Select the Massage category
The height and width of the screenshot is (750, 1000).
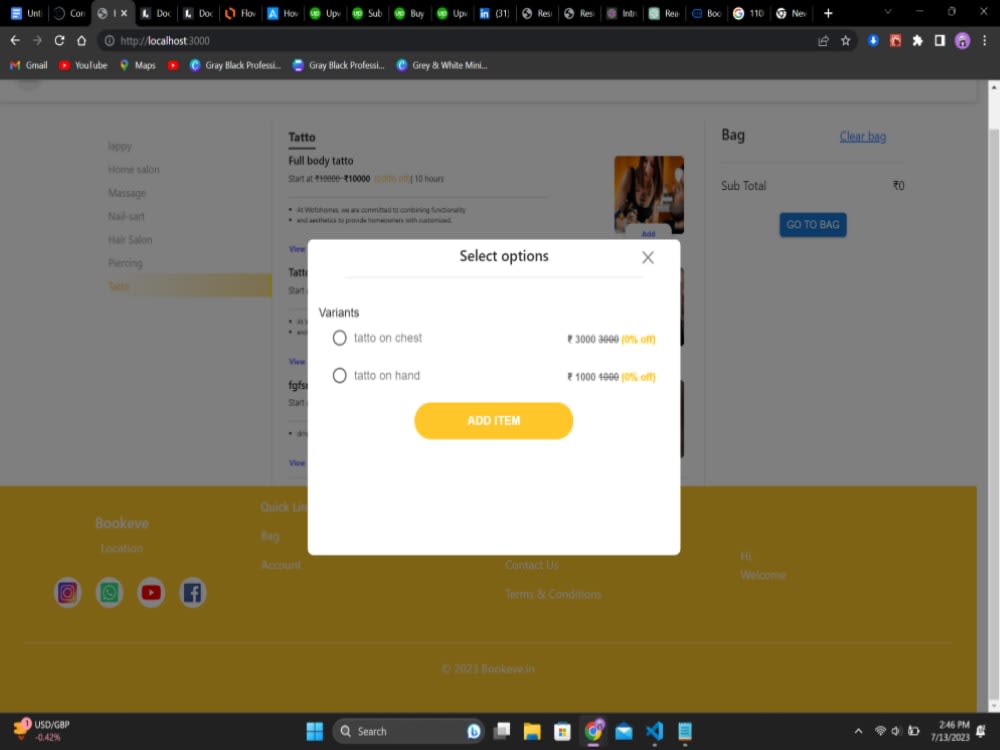[x=127, y=193]
